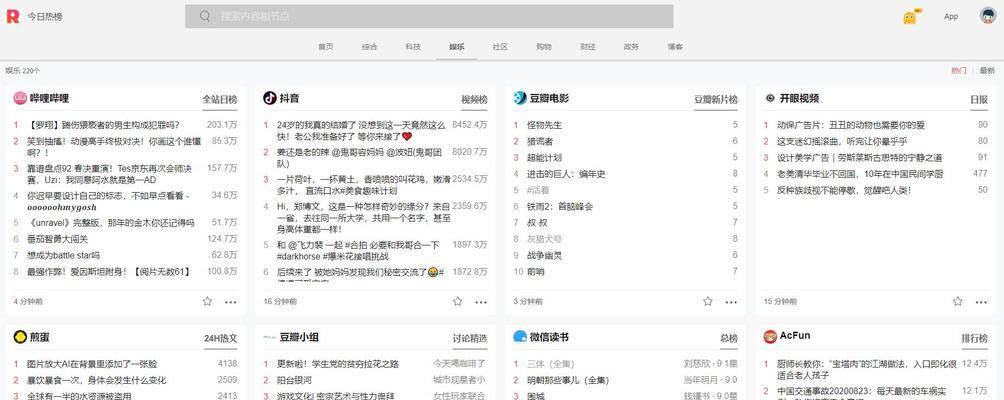
Task: Switch to the 财经 tab
Action: coord(588,47)
